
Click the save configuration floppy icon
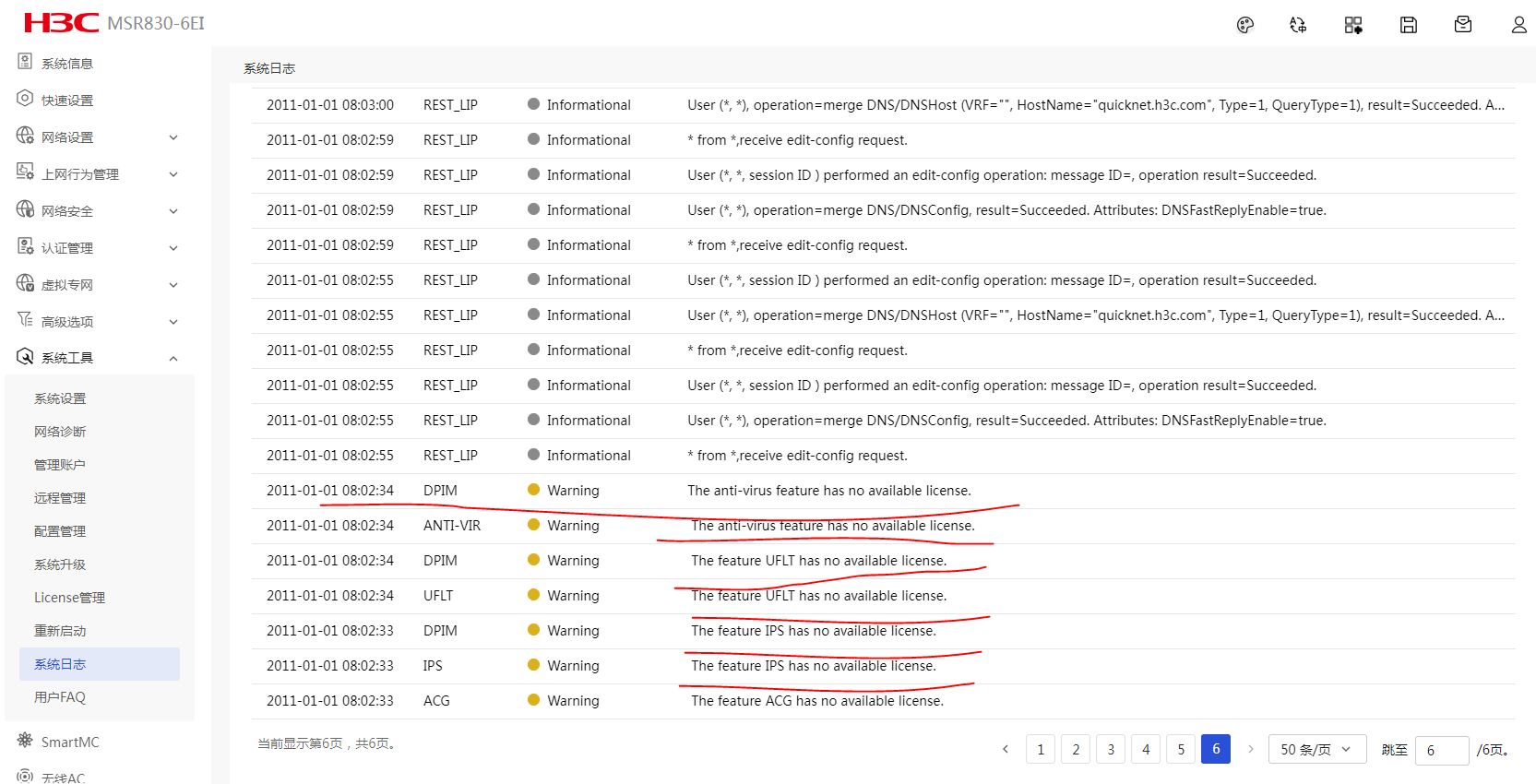1409,25
